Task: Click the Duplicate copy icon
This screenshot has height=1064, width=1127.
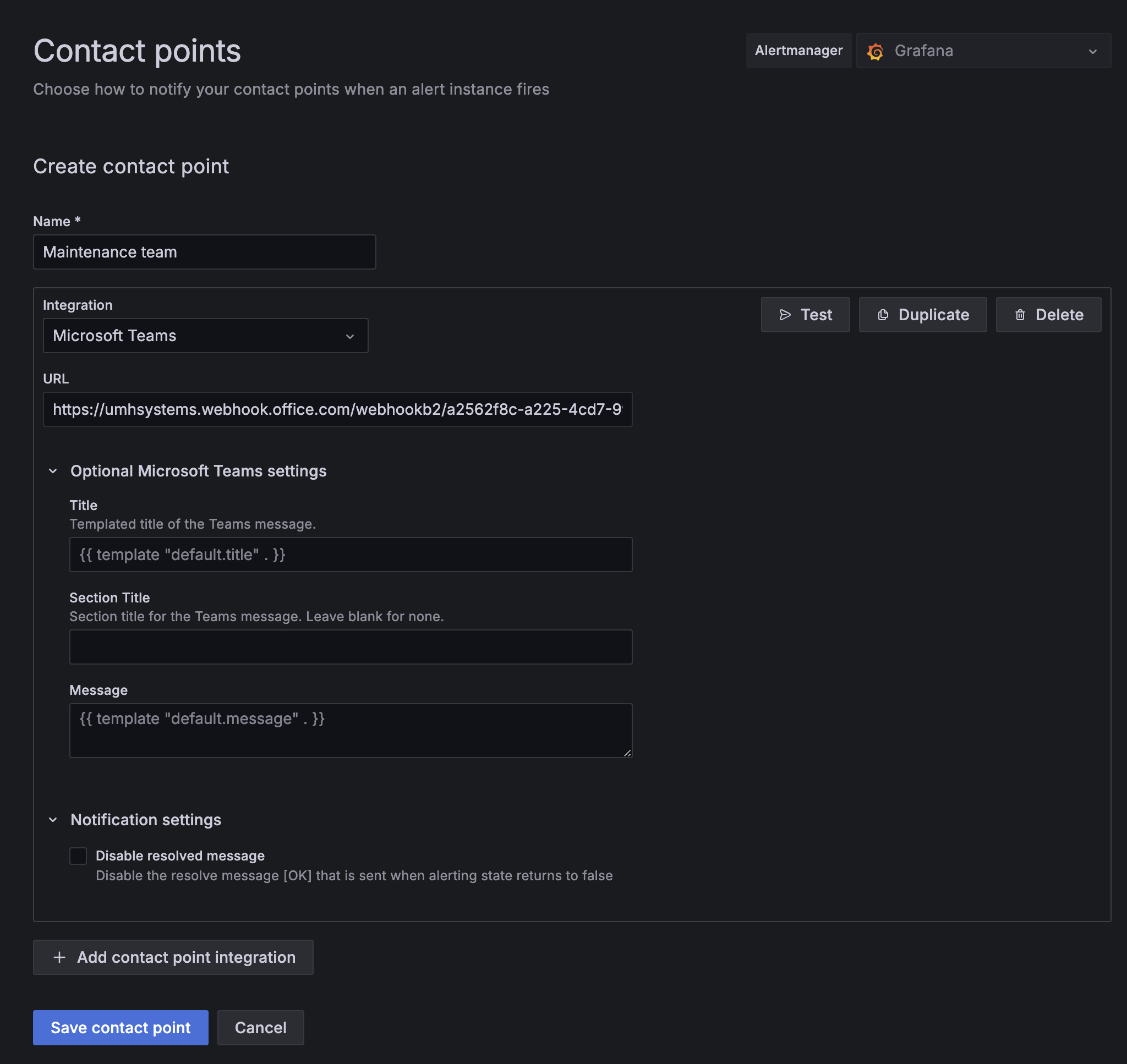Action: [883, 315]
